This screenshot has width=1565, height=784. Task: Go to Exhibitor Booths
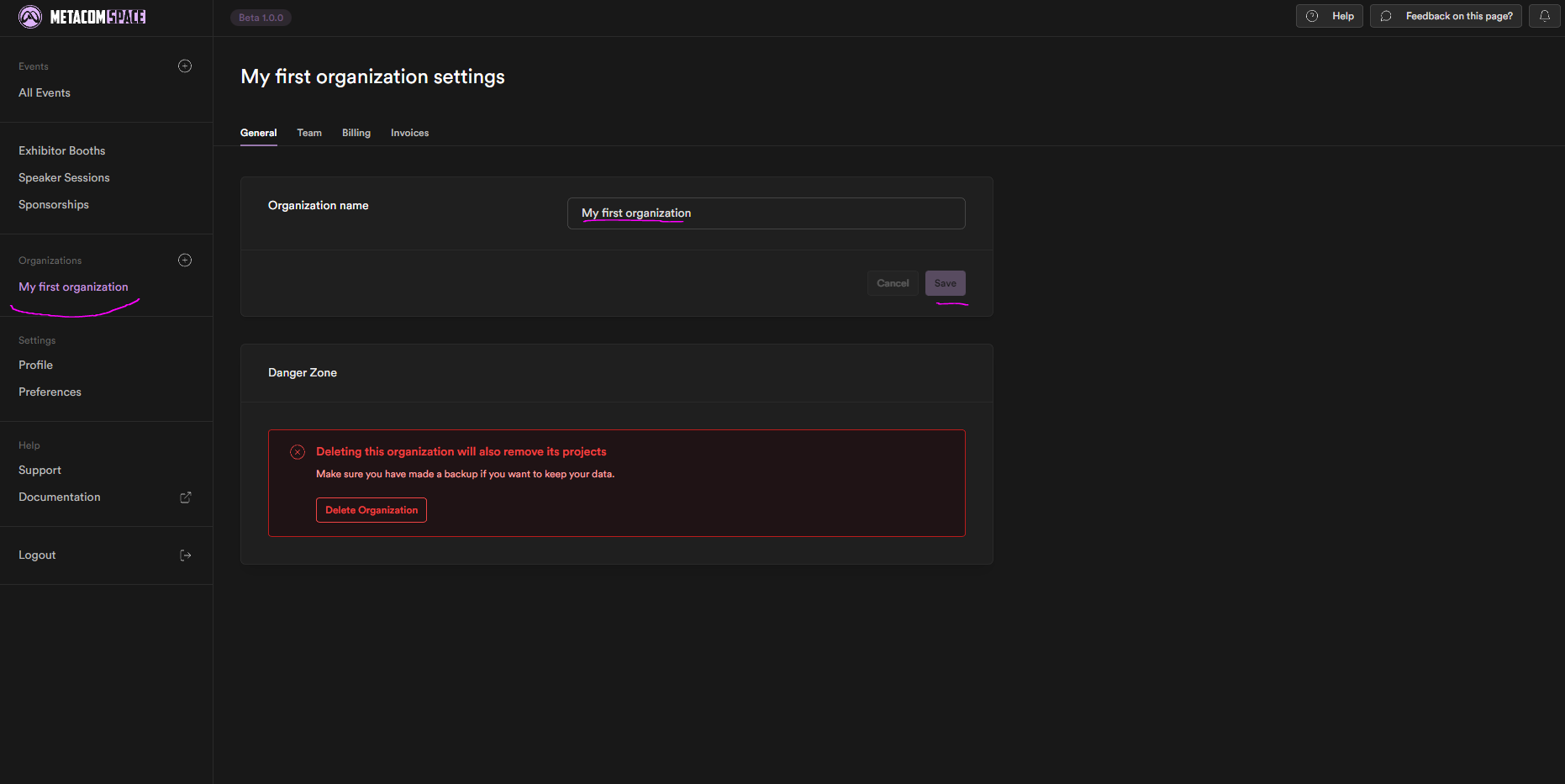point(62,150)
